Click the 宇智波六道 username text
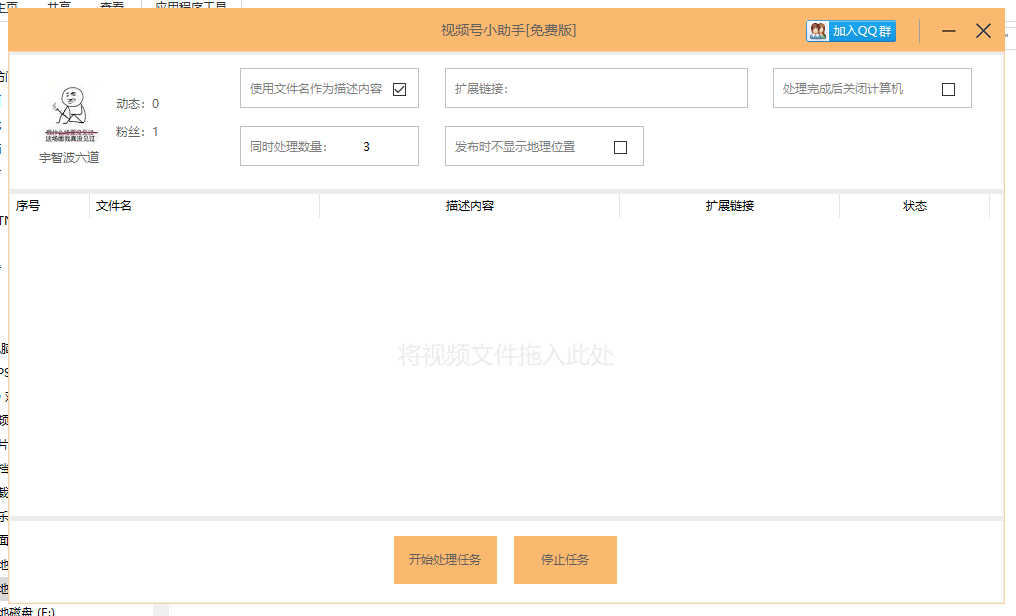This screenshot has height=616, width=1016. tap(69, 157)
